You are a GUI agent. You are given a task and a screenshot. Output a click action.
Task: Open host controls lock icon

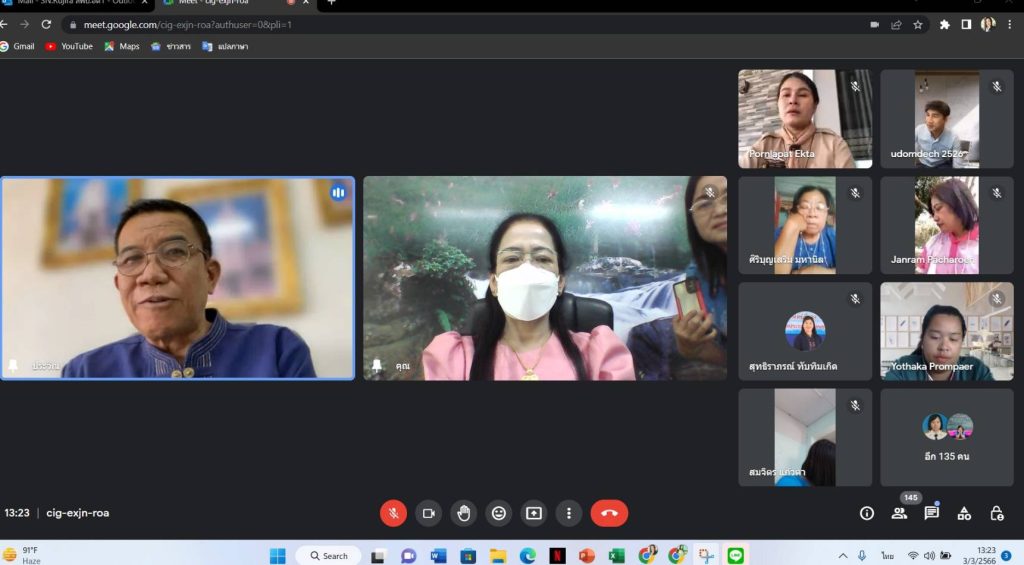tap(997, 513)
